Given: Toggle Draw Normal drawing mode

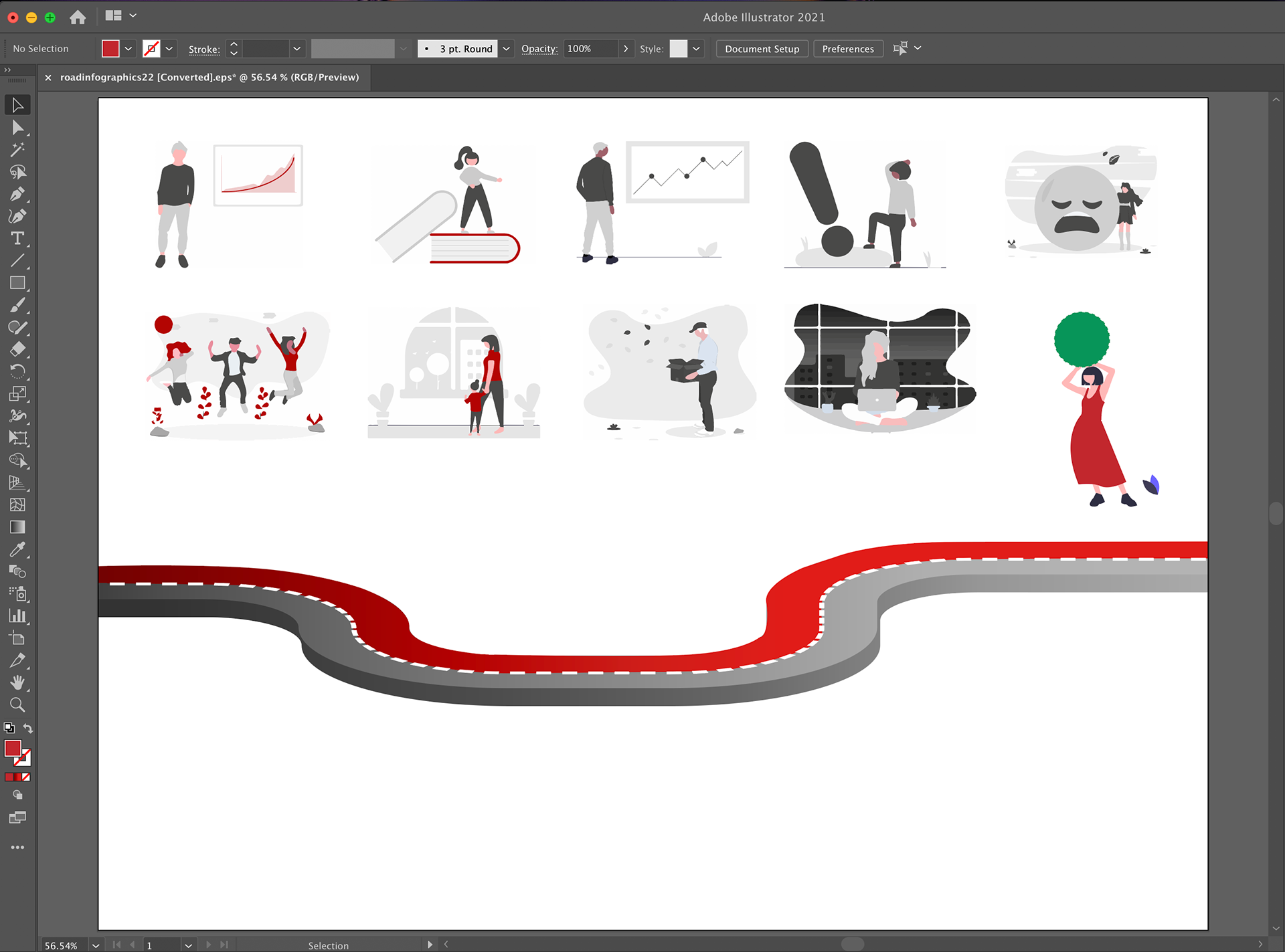Looking at the screenshot, I should tap(18, 795).
